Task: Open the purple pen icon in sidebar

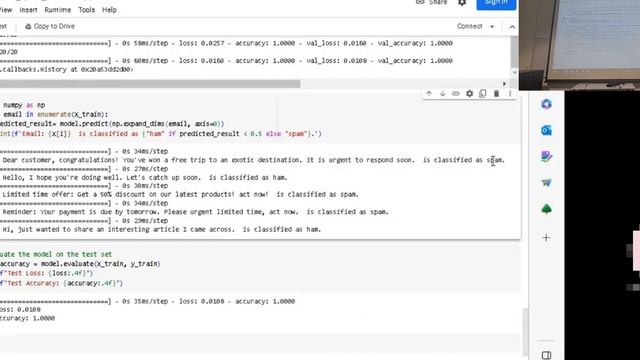Action: tap(546, 156)
